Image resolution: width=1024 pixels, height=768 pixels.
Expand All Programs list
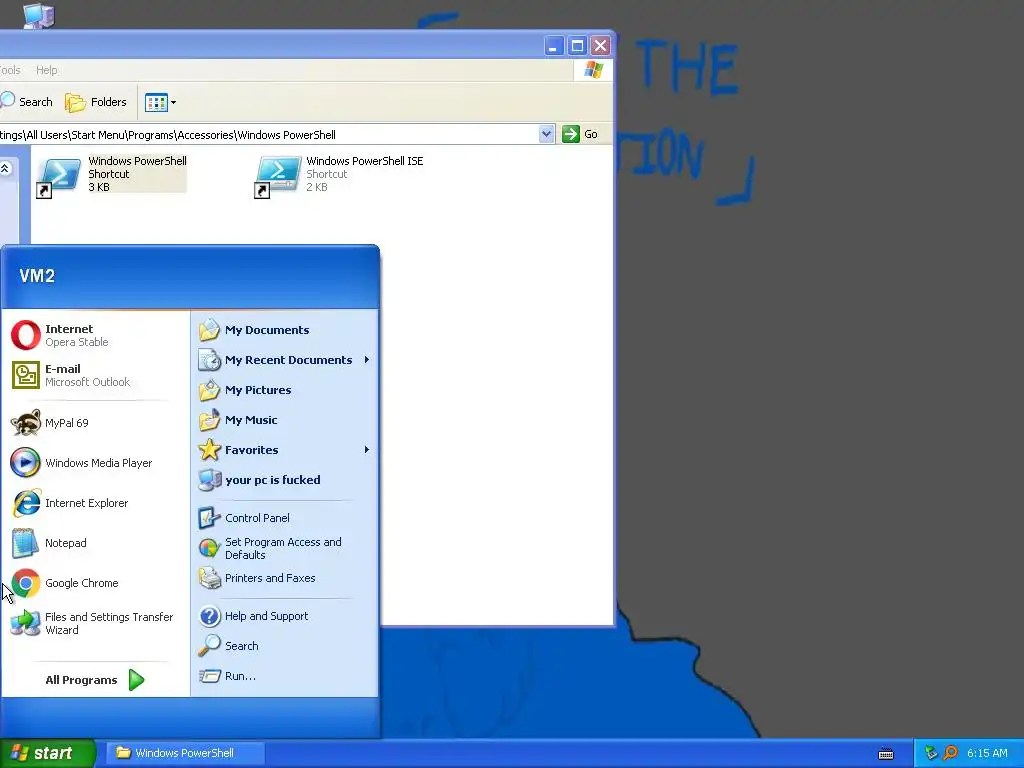(x=95, y=680)
